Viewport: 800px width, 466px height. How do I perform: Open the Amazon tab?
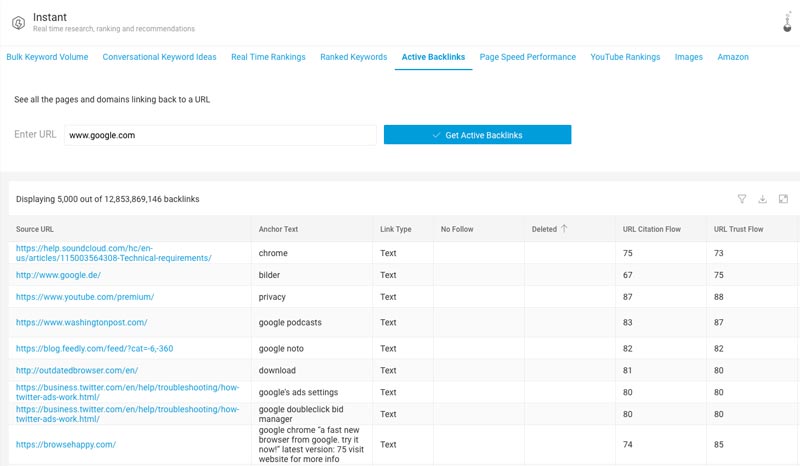coord(733,57)
